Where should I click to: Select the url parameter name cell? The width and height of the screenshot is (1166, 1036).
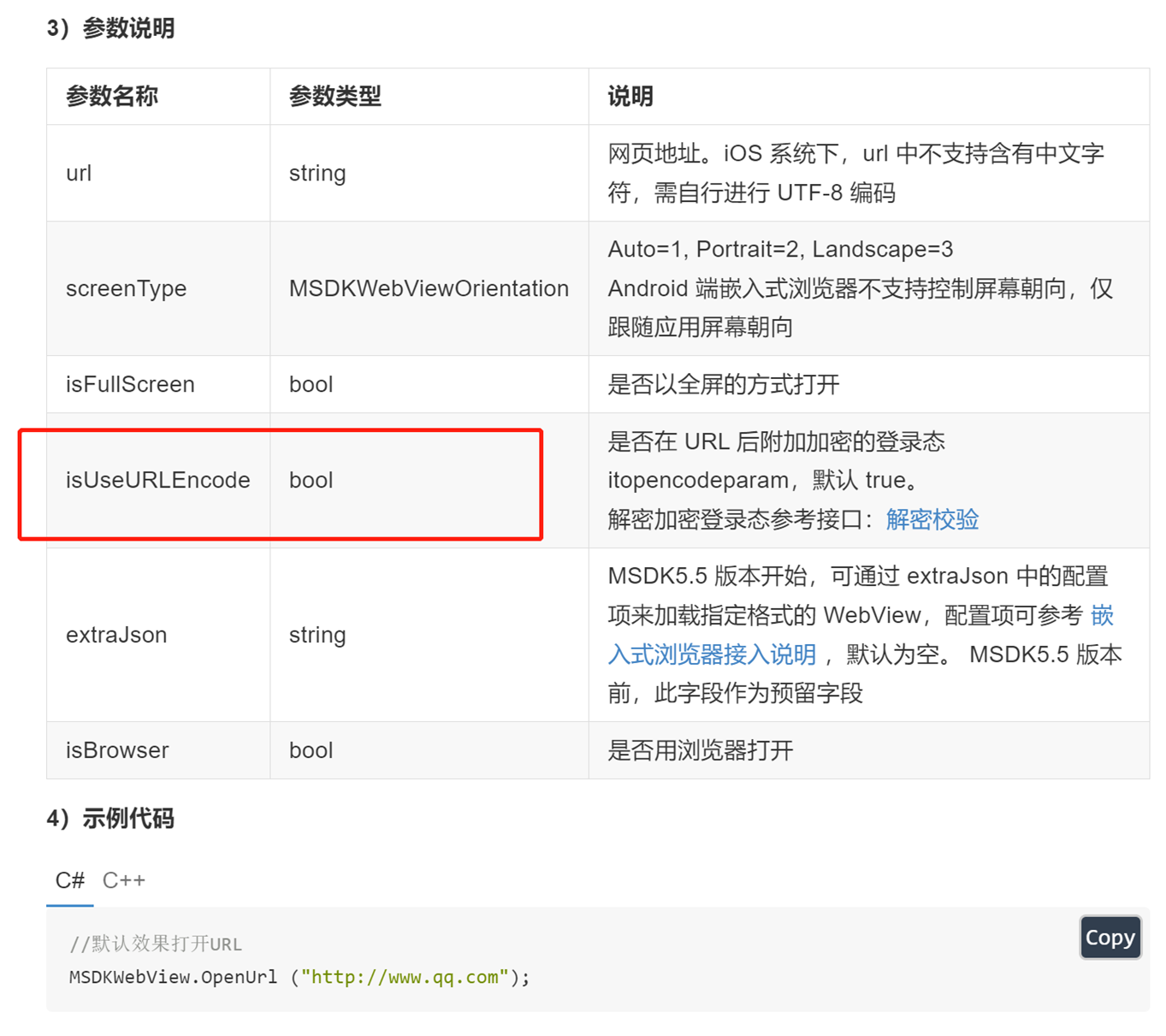point(79,174)
